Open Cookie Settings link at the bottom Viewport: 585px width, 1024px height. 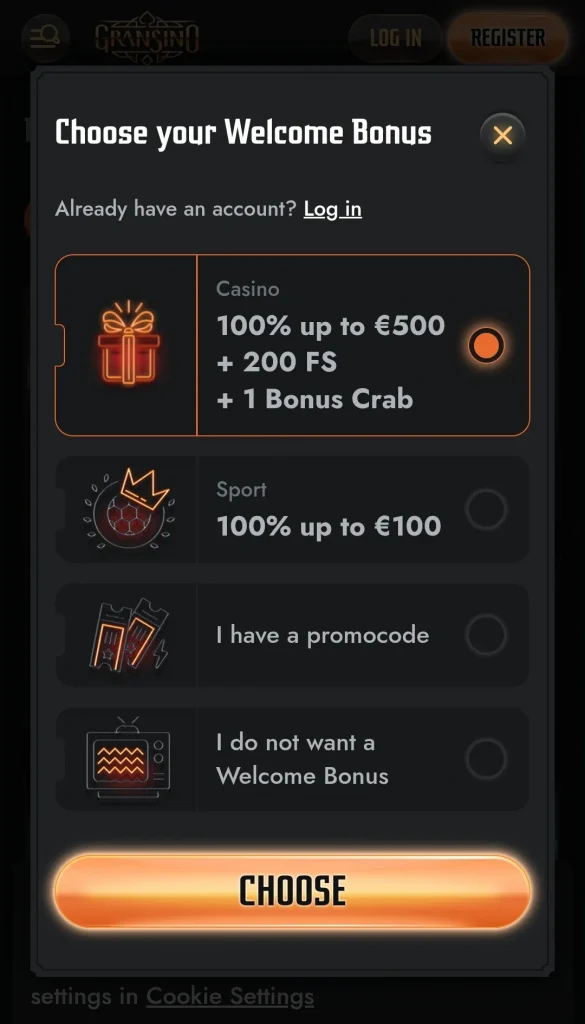tap(230, 996)
